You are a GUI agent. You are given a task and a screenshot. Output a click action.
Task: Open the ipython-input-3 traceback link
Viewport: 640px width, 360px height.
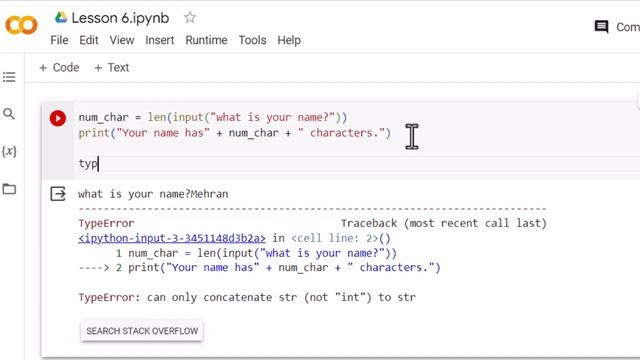[172, 238]
